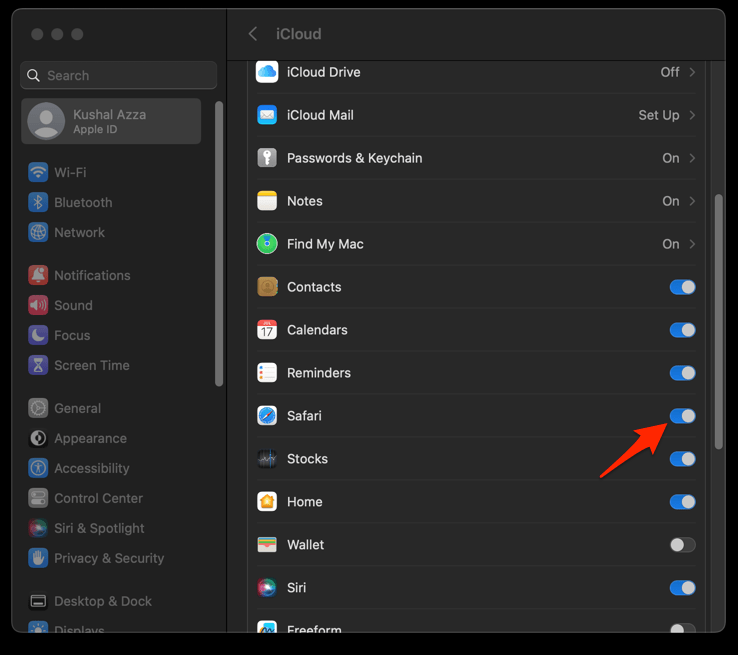The image size is (738, 655).
Task: Click the Search magnifying glass icon
Action: pos(33,75)
